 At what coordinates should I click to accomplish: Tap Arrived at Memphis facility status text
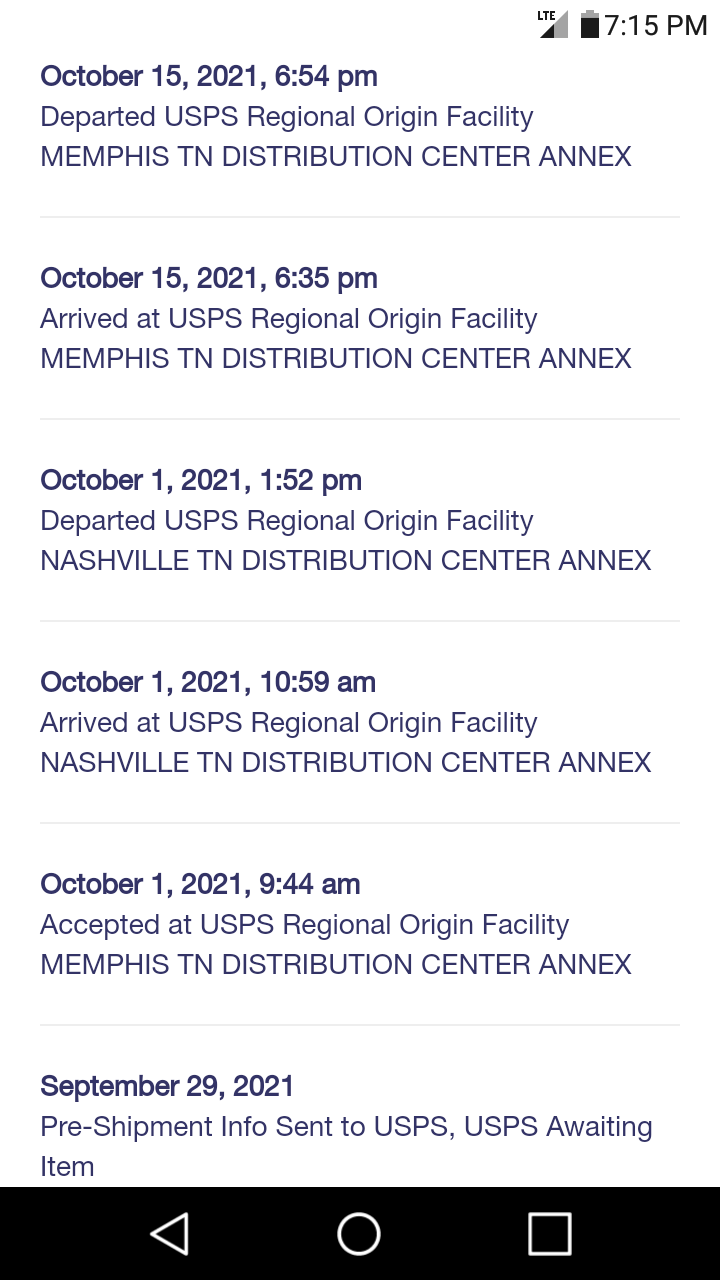(289, 319)
